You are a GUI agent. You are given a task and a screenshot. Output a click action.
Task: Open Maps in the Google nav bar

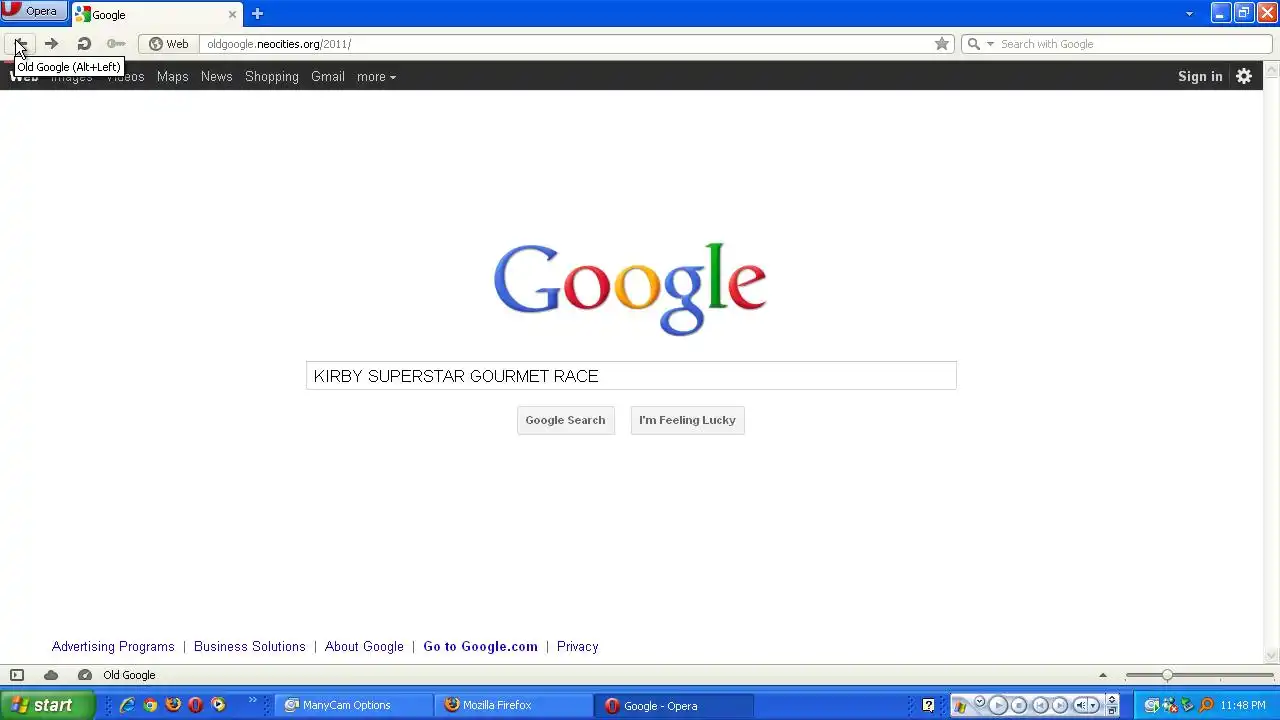coord(172,77)
